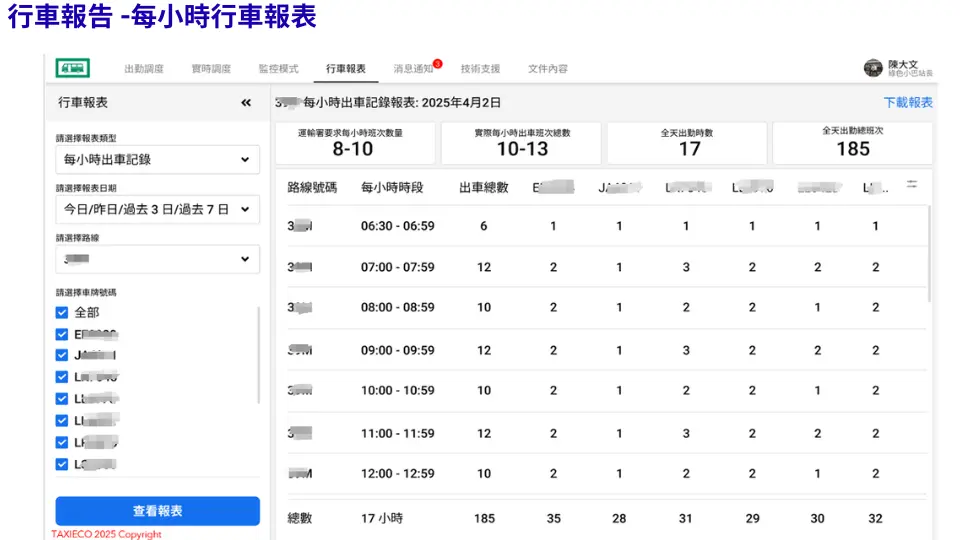Click the 185 total in the 總數 row
This screenshot has height=540, width=960.
(x=484, y=519)
